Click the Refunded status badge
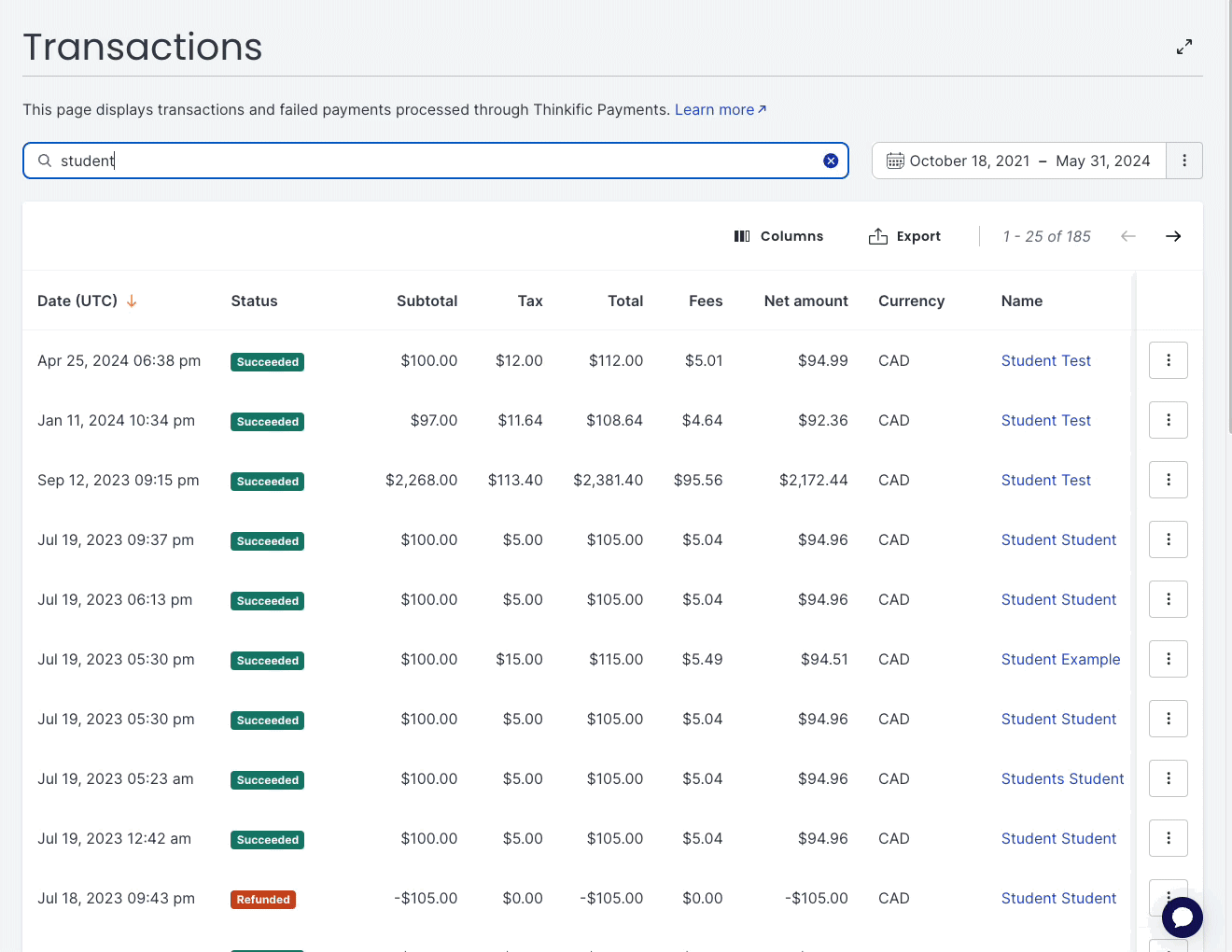Image resolution: width=1232 pixels, height=952 pixels. [263, 900]
